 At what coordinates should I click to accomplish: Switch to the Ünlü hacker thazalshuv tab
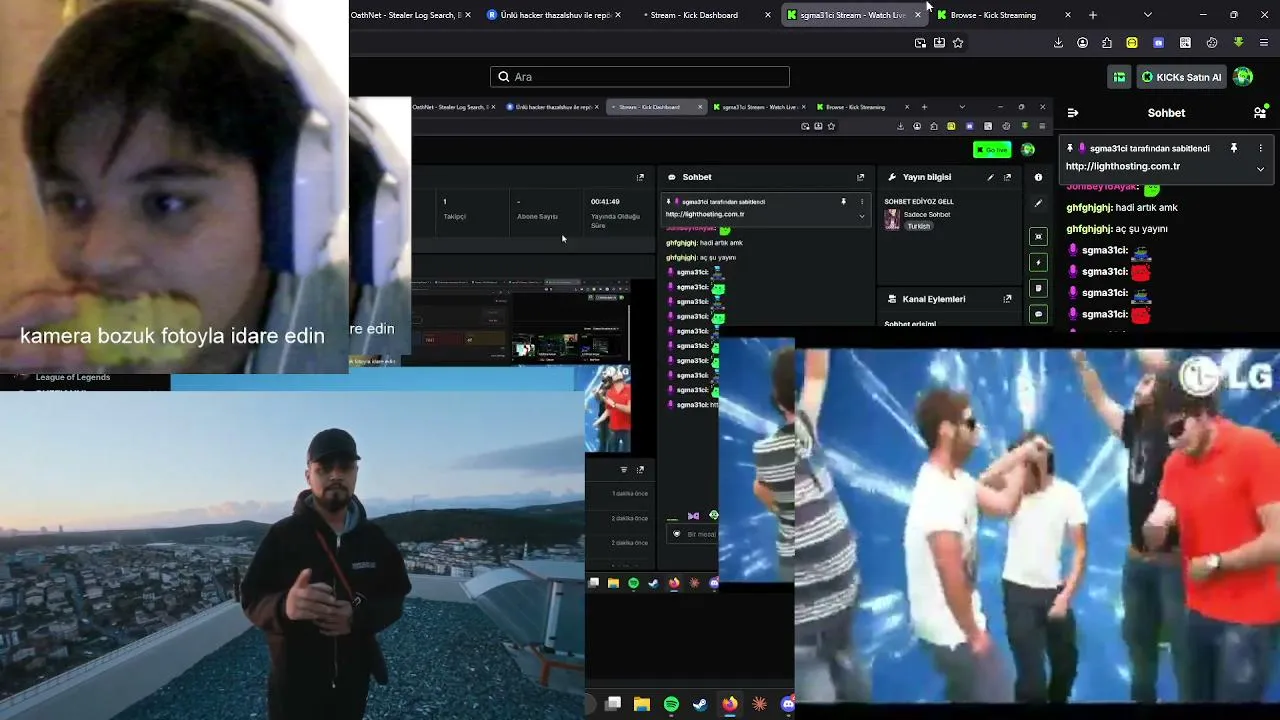click(554, 15)
